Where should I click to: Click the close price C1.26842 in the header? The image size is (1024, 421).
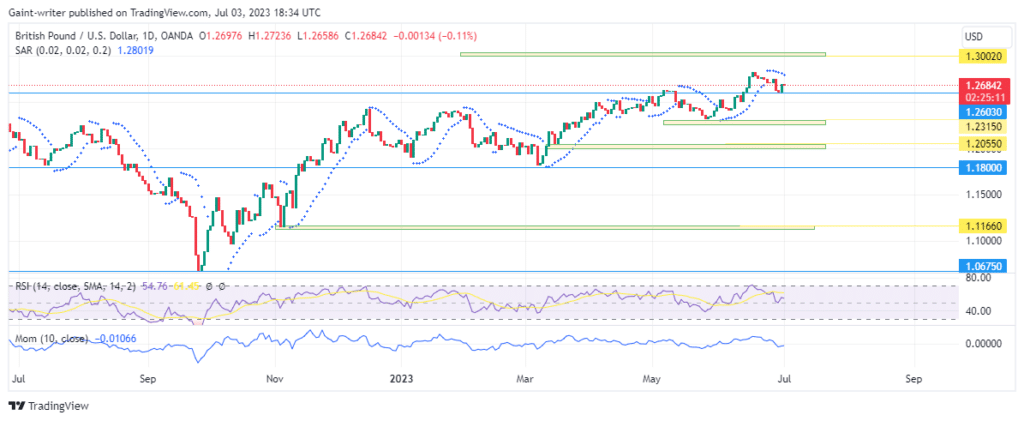[x=366, y=37]
